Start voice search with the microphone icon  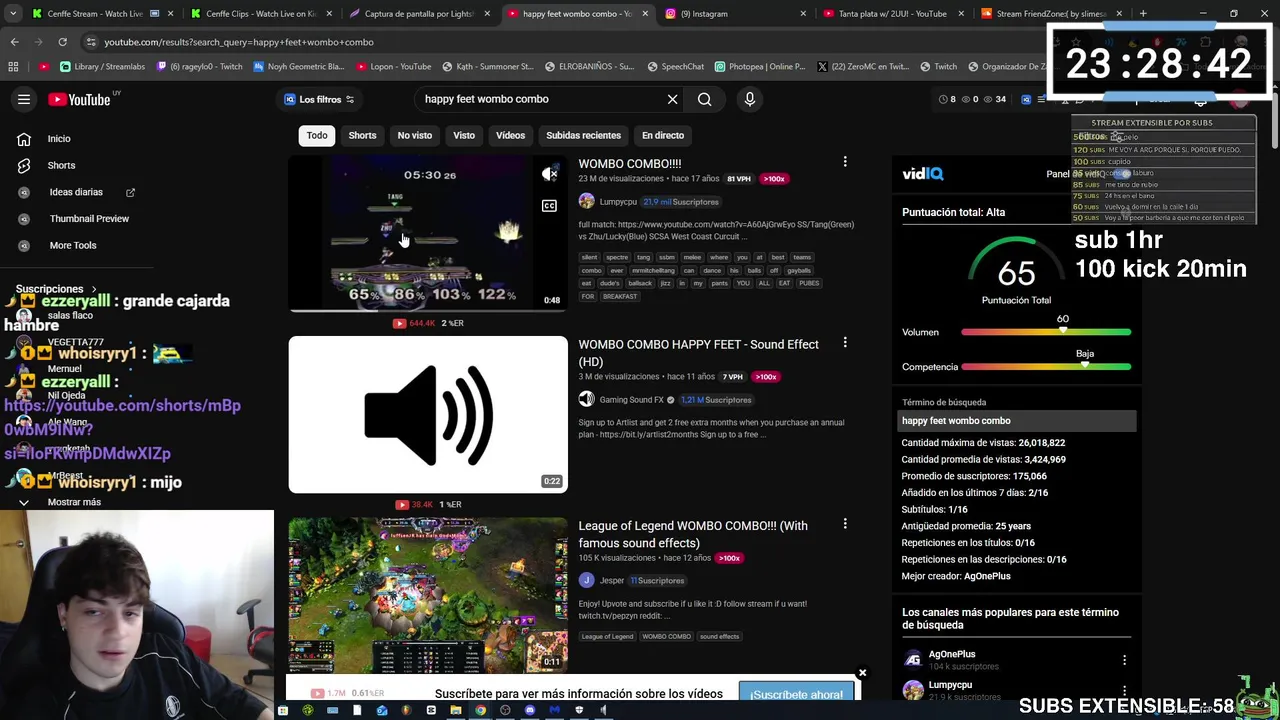750,99
